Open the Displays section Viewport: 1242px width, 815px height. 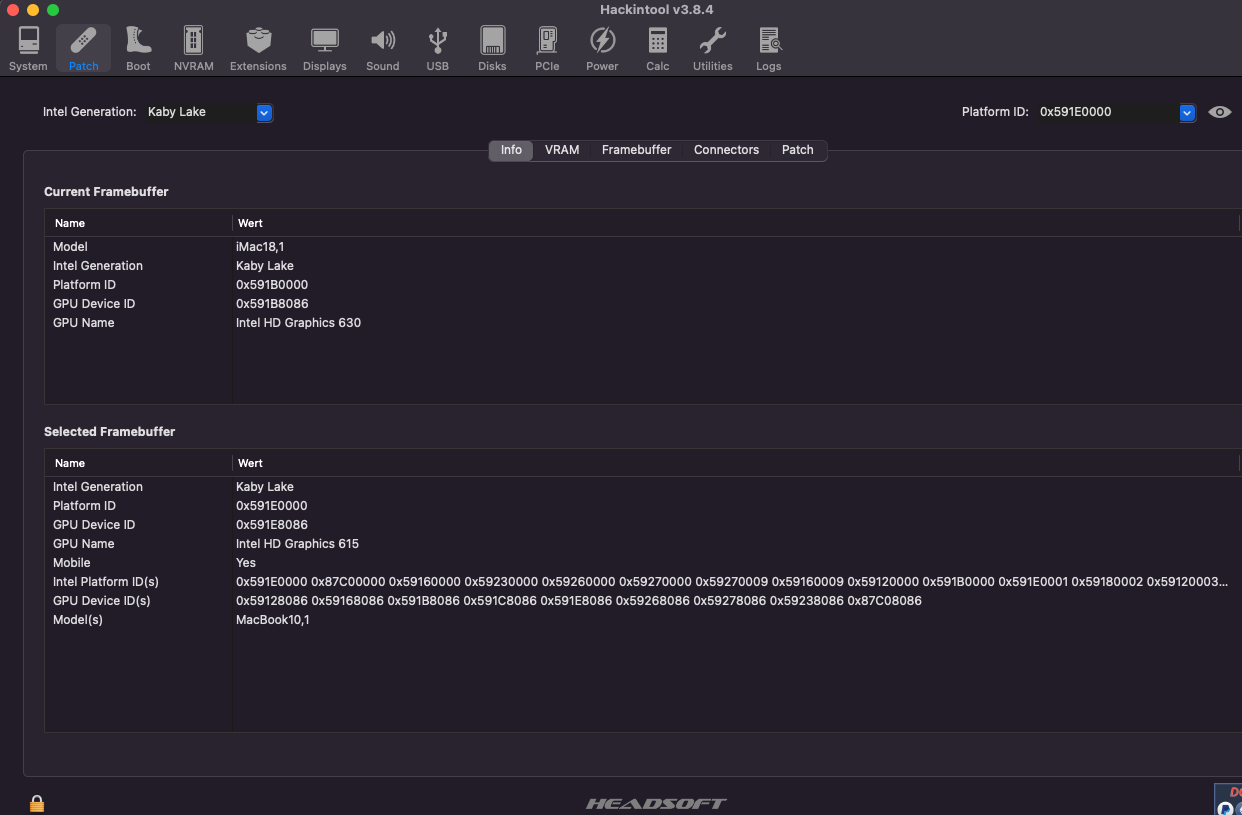click(324, 49)
